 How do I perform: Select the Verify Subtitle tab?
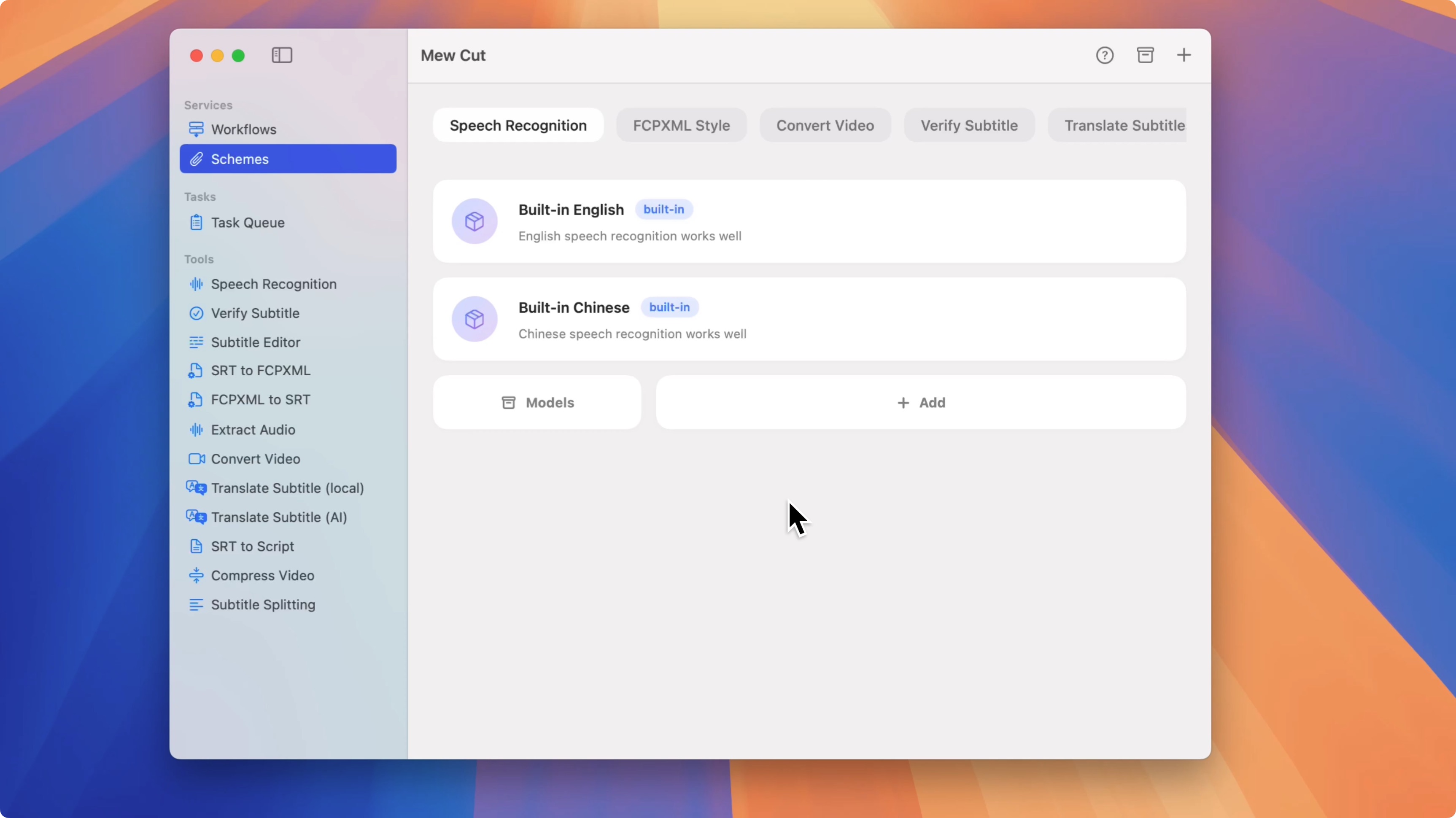(969, 125)
